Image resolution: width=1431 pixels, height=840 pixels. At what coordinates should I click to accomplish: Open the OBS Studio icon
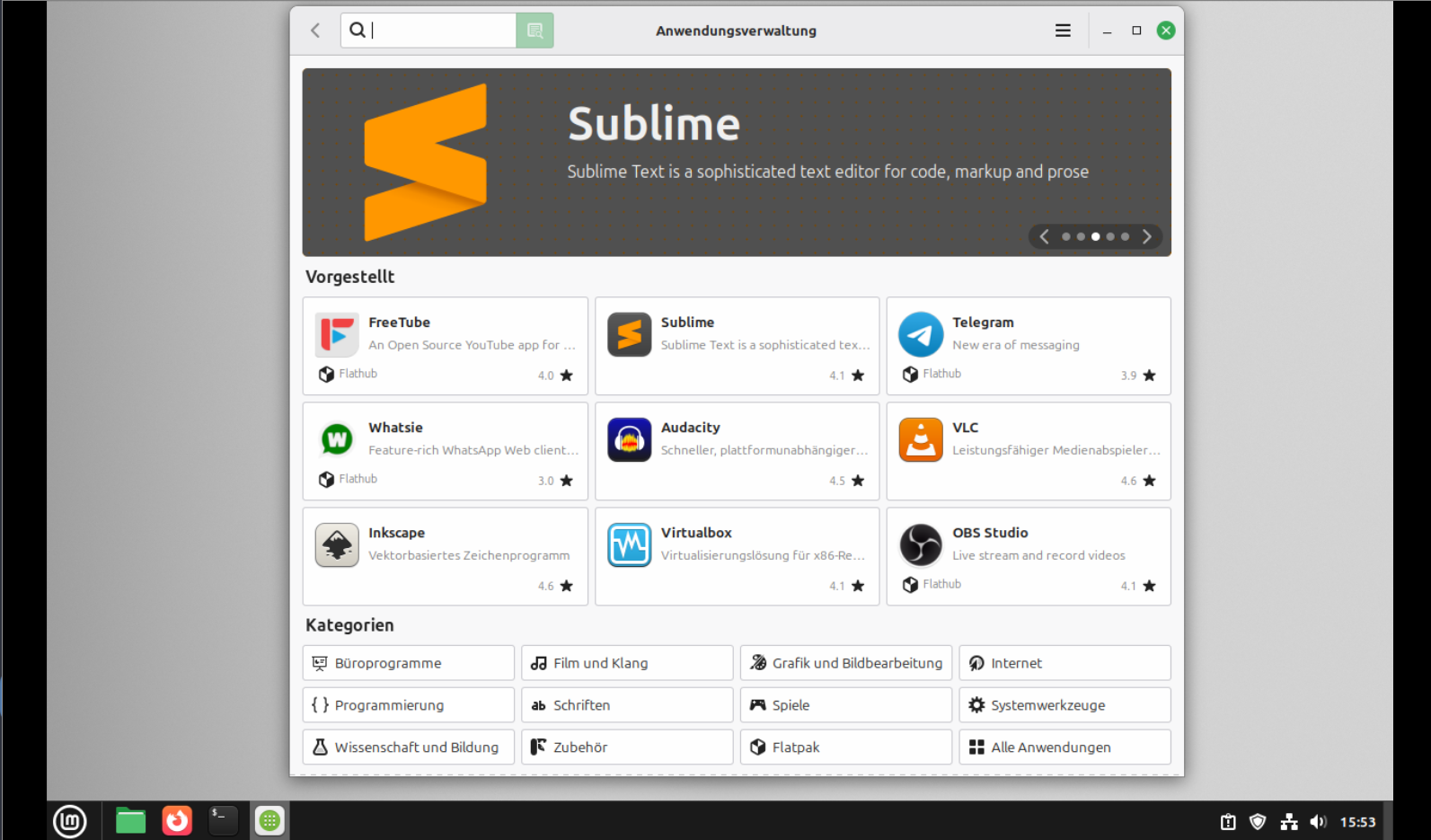click(921, 545)
